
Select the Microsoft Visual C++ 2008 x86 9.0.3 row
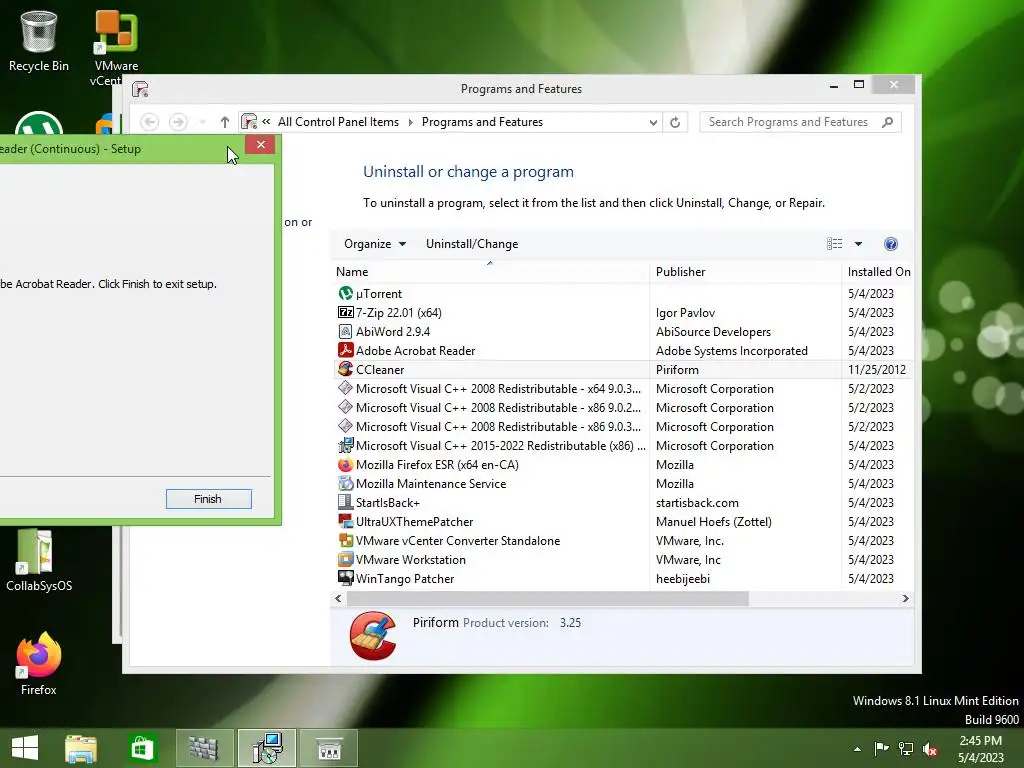tap(622, 427)
